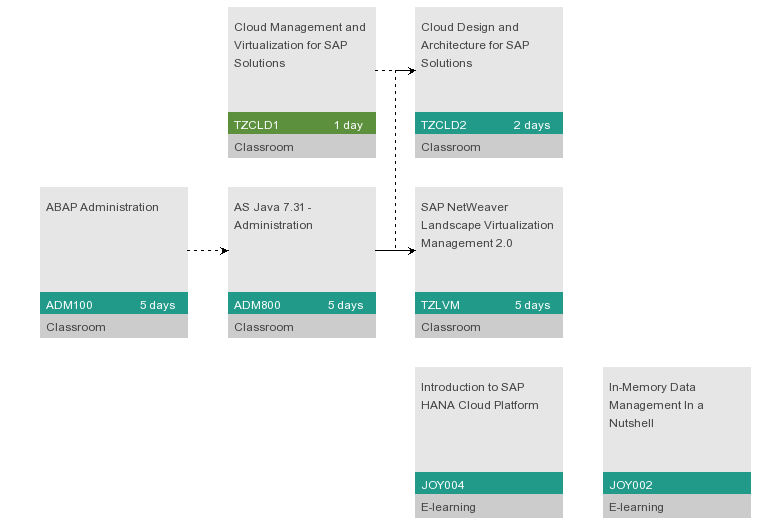The height and width of the screenshot is (531, 772).
Task: Select the ABAP Administration course title
Action: 102,208
